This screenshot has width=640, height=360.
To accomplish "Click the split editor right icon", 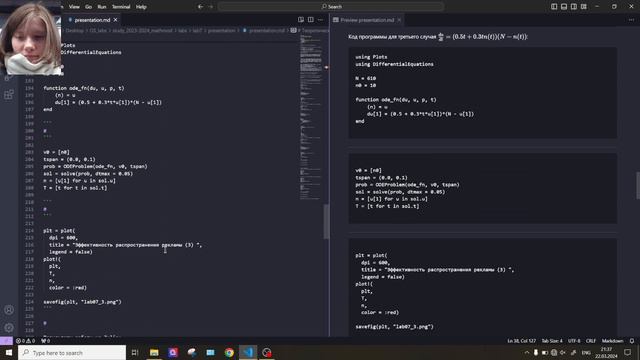I will coord(311,20).
